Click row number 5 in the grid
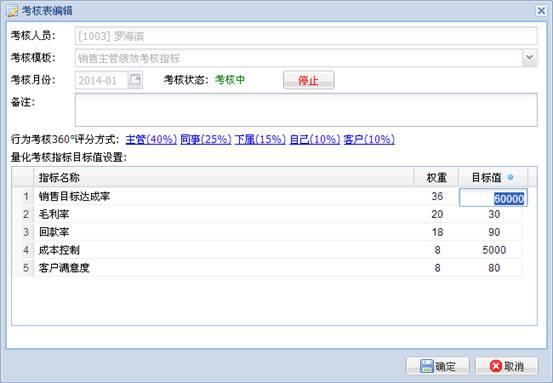This screenshot has height=383, width=553. 23,268
